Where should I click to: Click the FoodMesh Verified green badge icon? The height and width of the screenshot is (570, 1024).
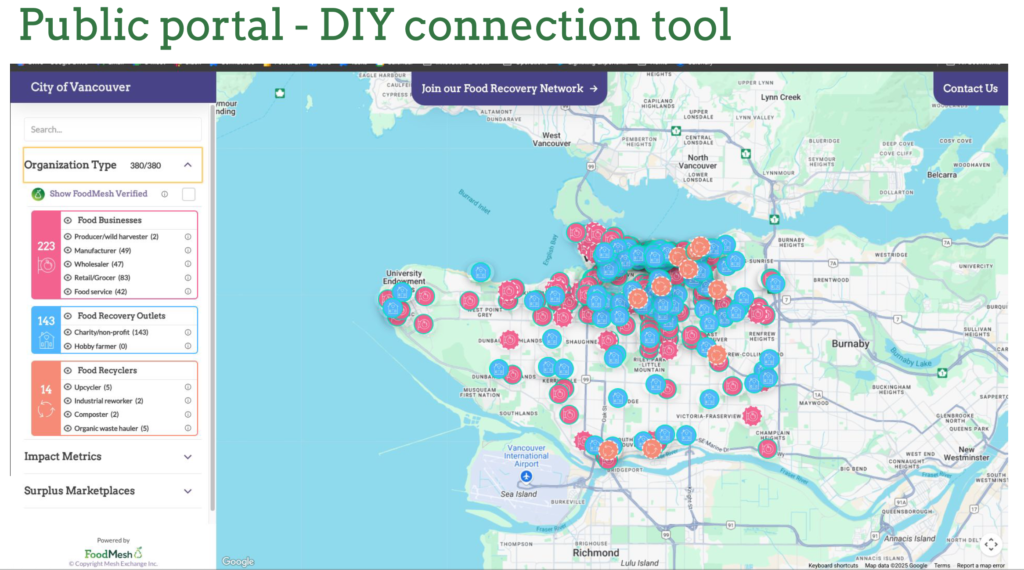tap(38, 194)
